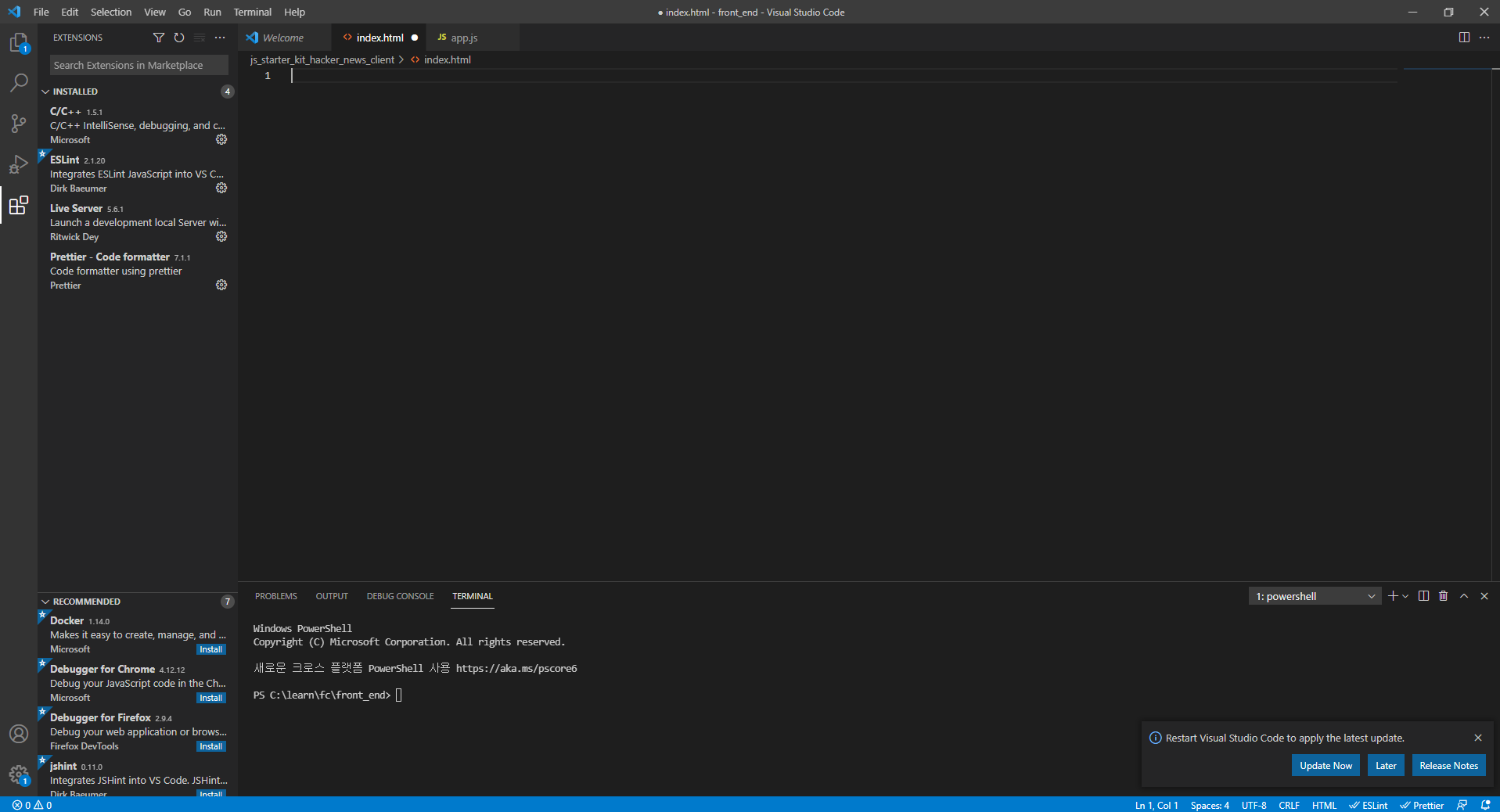This screenshot has width=1500, height=812.
Task: Focus Search Extensions in Marketplace field
Action: (x=139, y=65)
